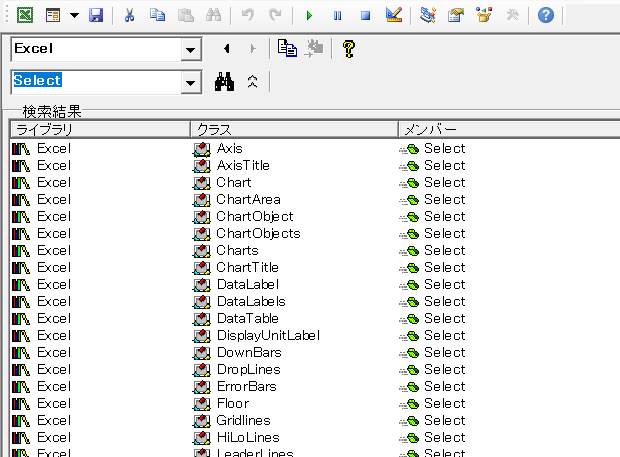Click the Break pause icon
Screen dimensions: 620x457
pos(337,15)
